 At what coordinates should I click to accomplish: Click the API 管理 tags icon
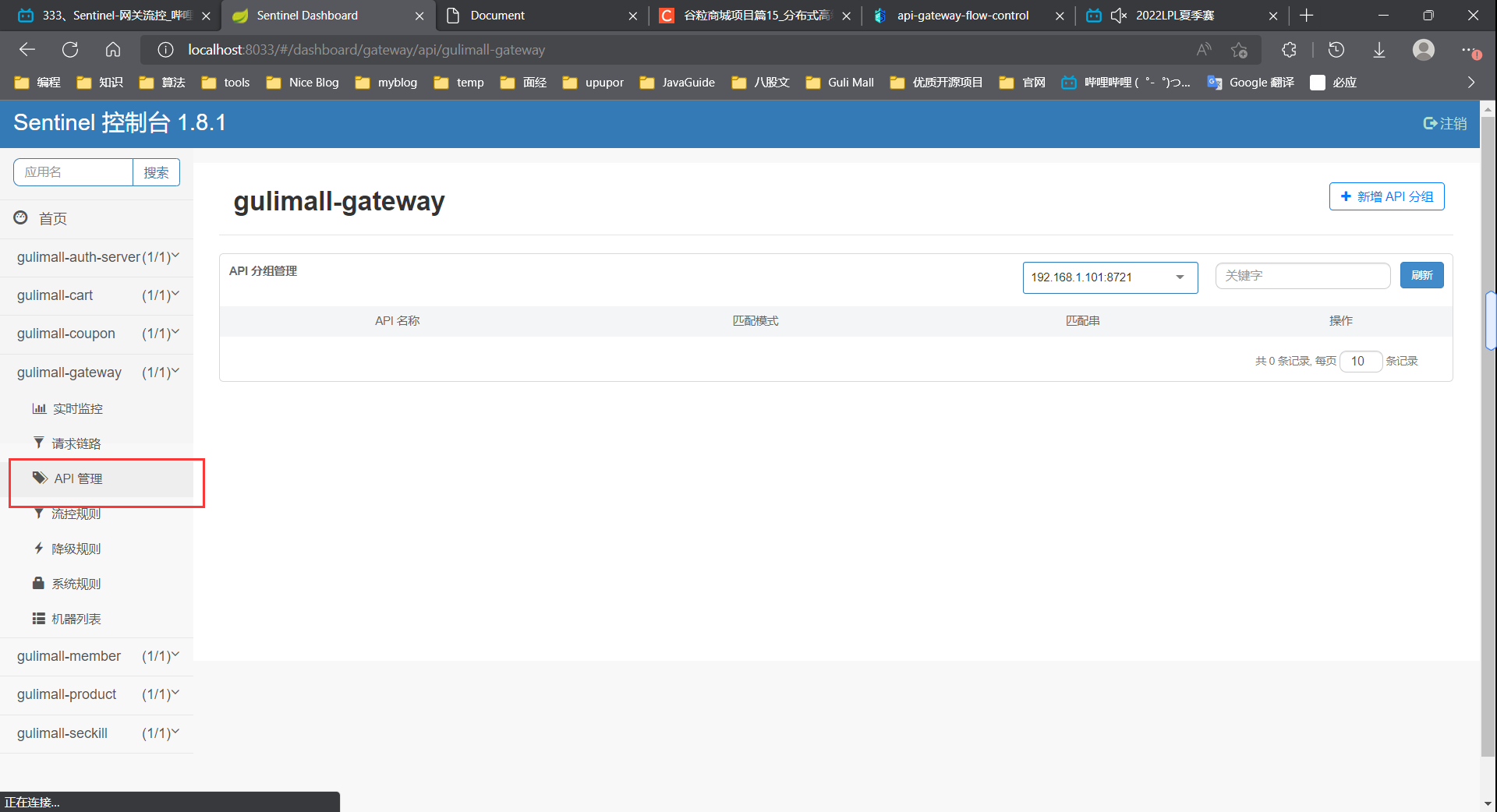tap(40, 478)
